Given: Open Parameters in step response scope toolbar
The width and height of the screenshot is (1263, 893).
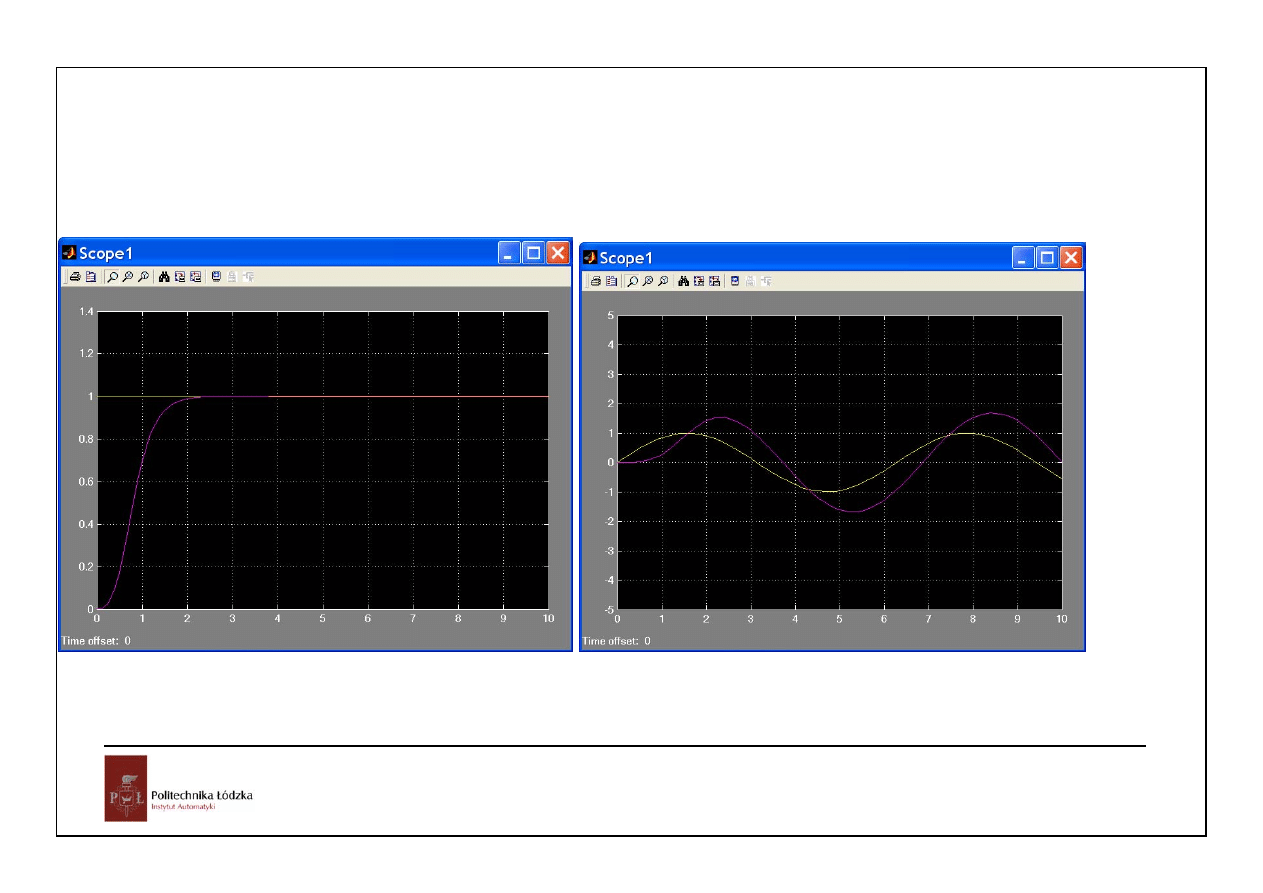Looking at the screenshot, I should pyautogui.click(x=90, y=277).
